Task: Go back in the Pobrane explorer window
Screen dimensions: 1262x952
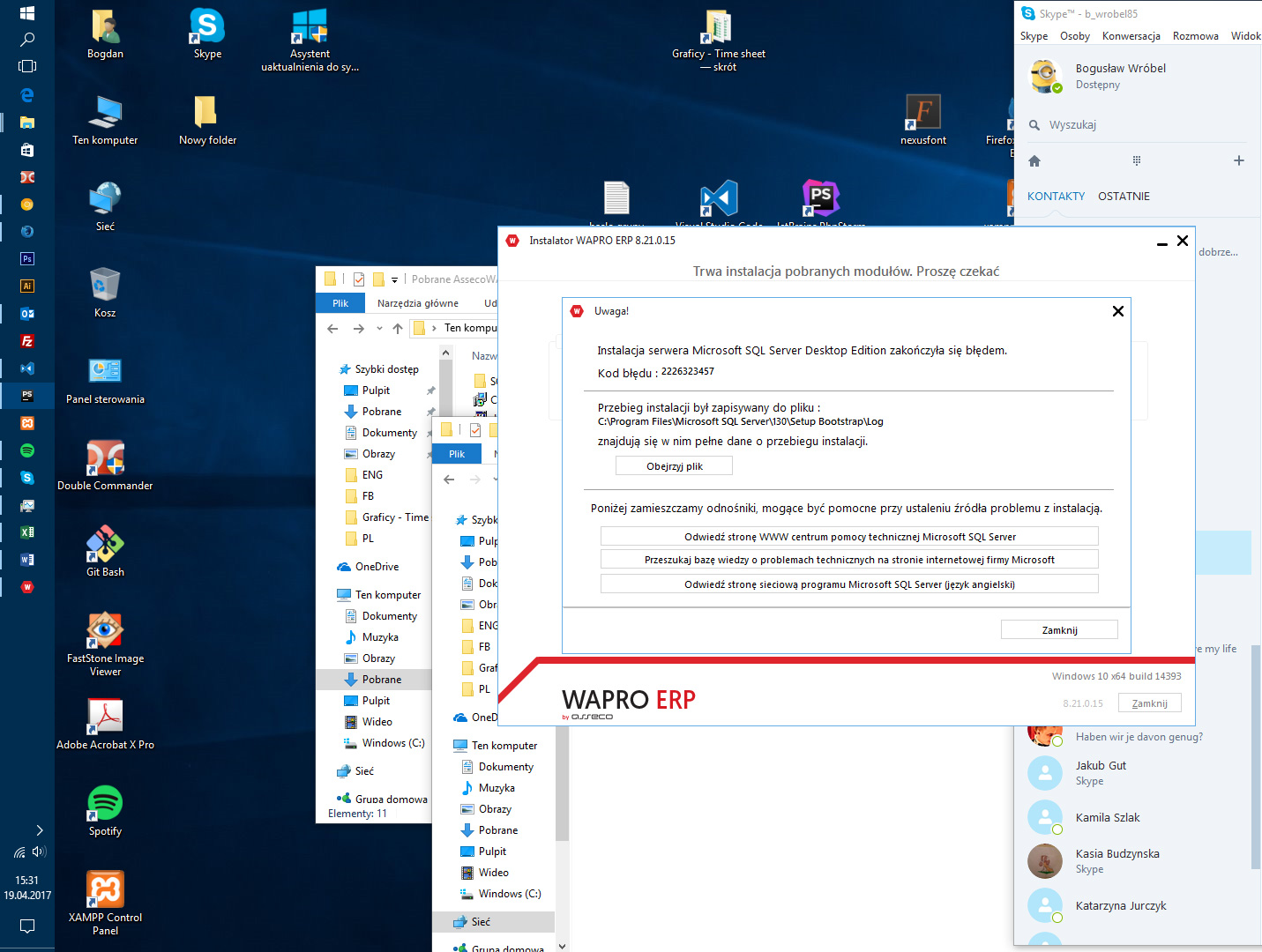Action: tap(332, 328)
